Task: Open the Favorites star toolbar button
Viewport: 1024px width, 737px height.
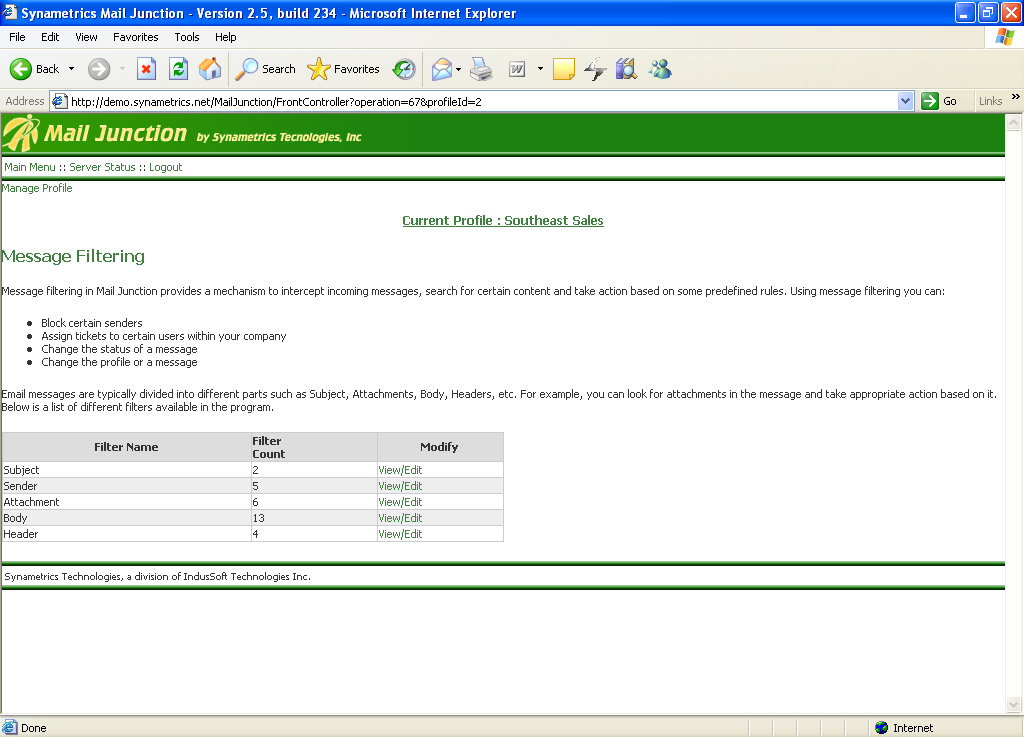Action: [343, 69]
